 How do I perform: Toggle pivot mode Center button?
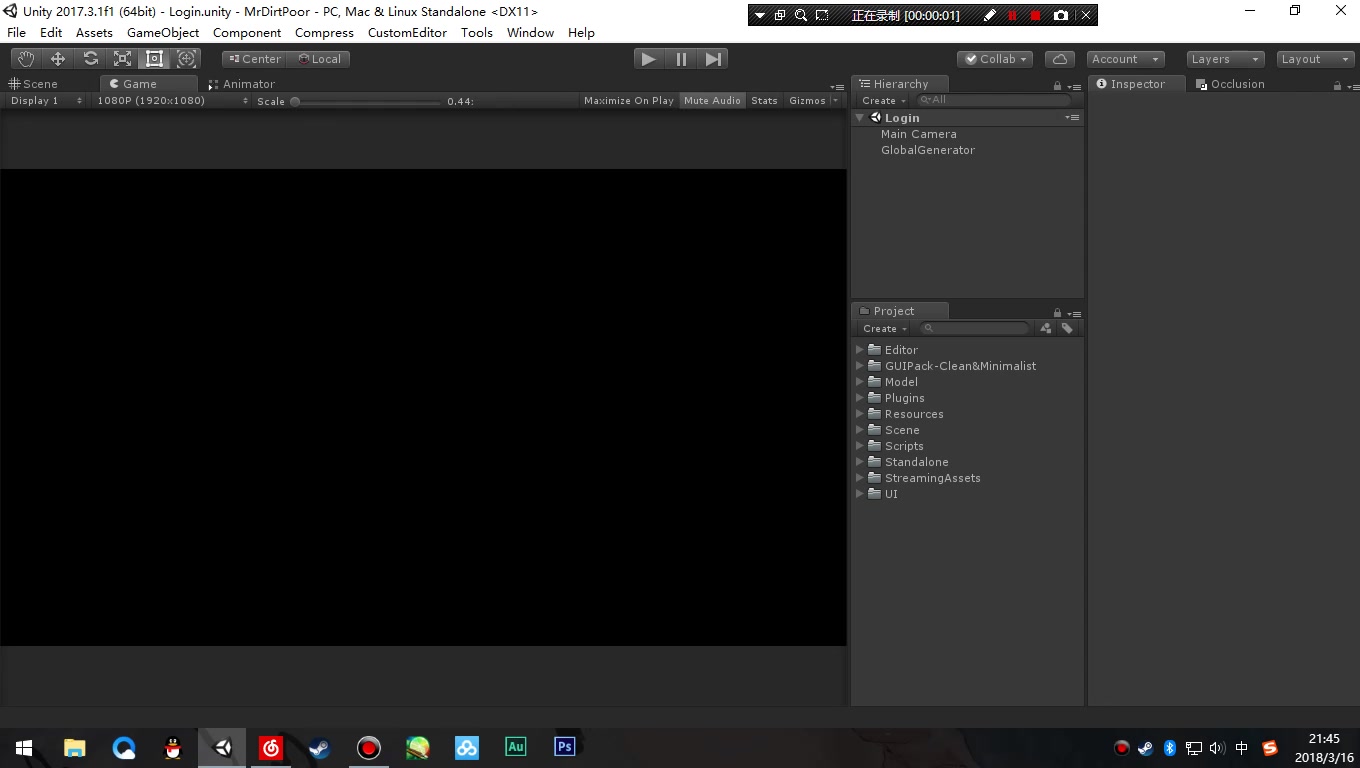click(x=254, y=59)
